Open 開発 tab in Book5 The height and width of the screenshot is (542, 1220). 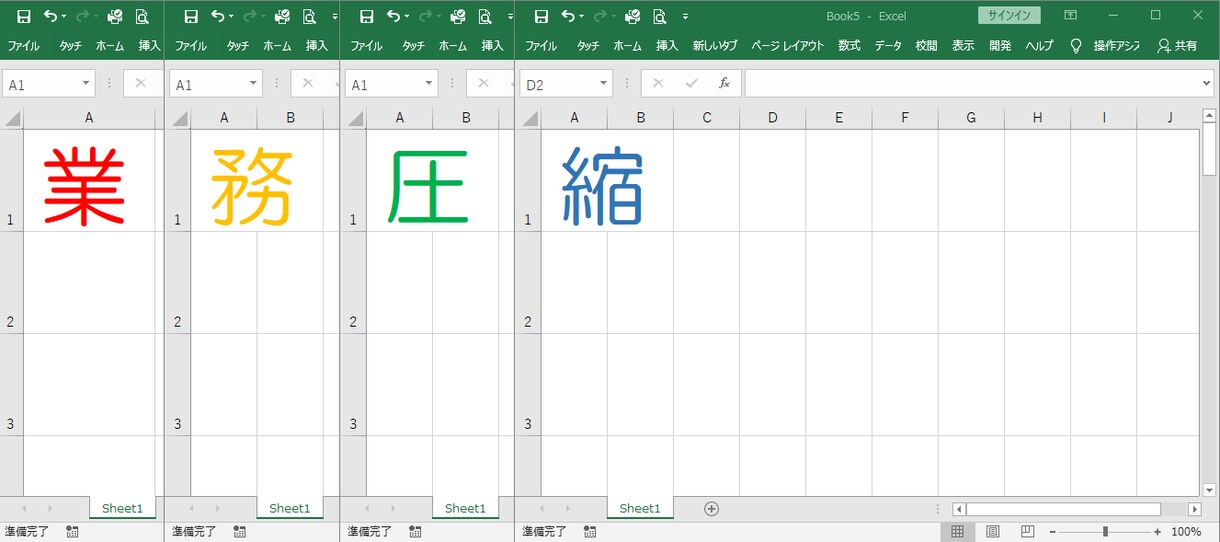click(1000, 46)
